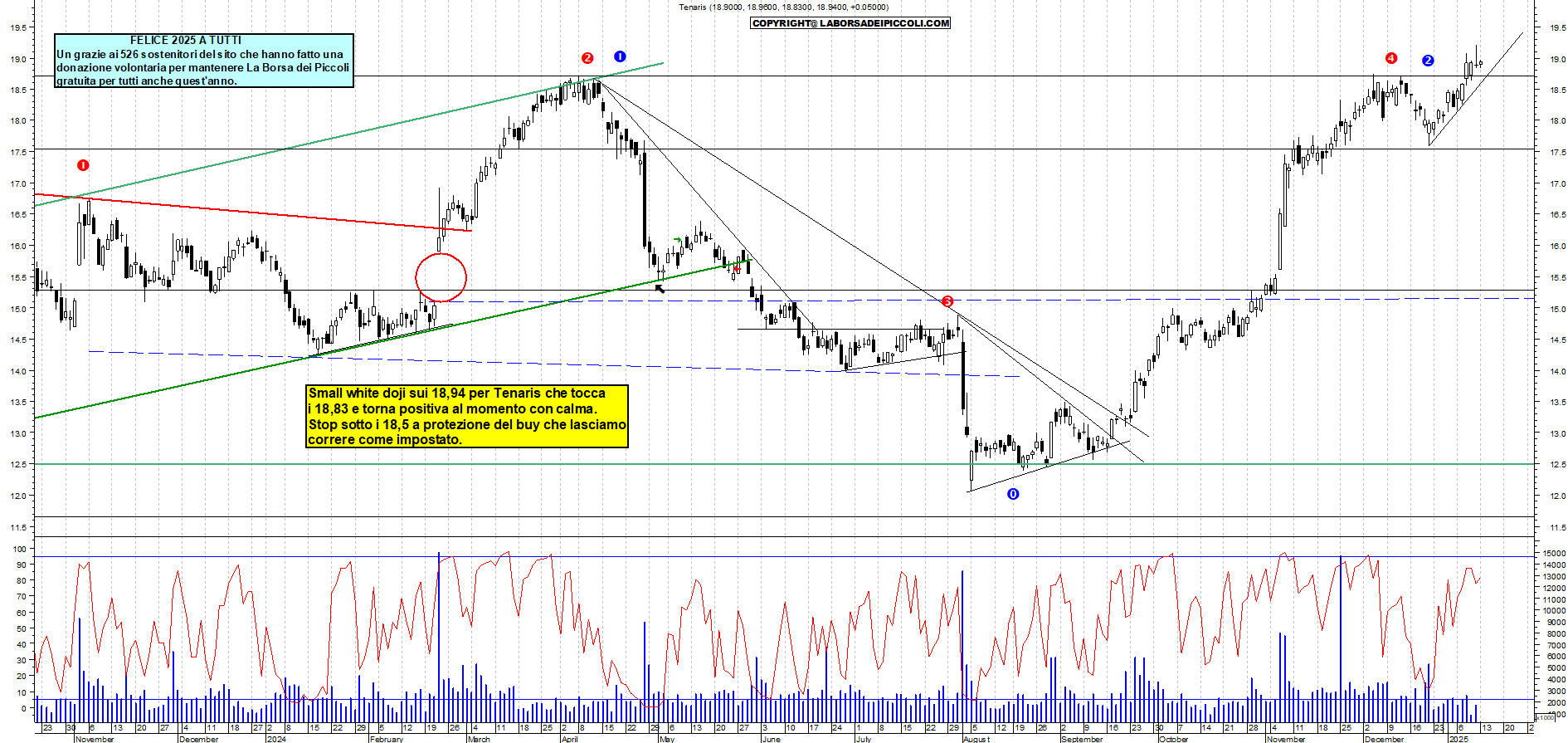Click the '100' oscillator scale value
Image resolution: width=1568 pixels, height=743 pixels.
20,549
